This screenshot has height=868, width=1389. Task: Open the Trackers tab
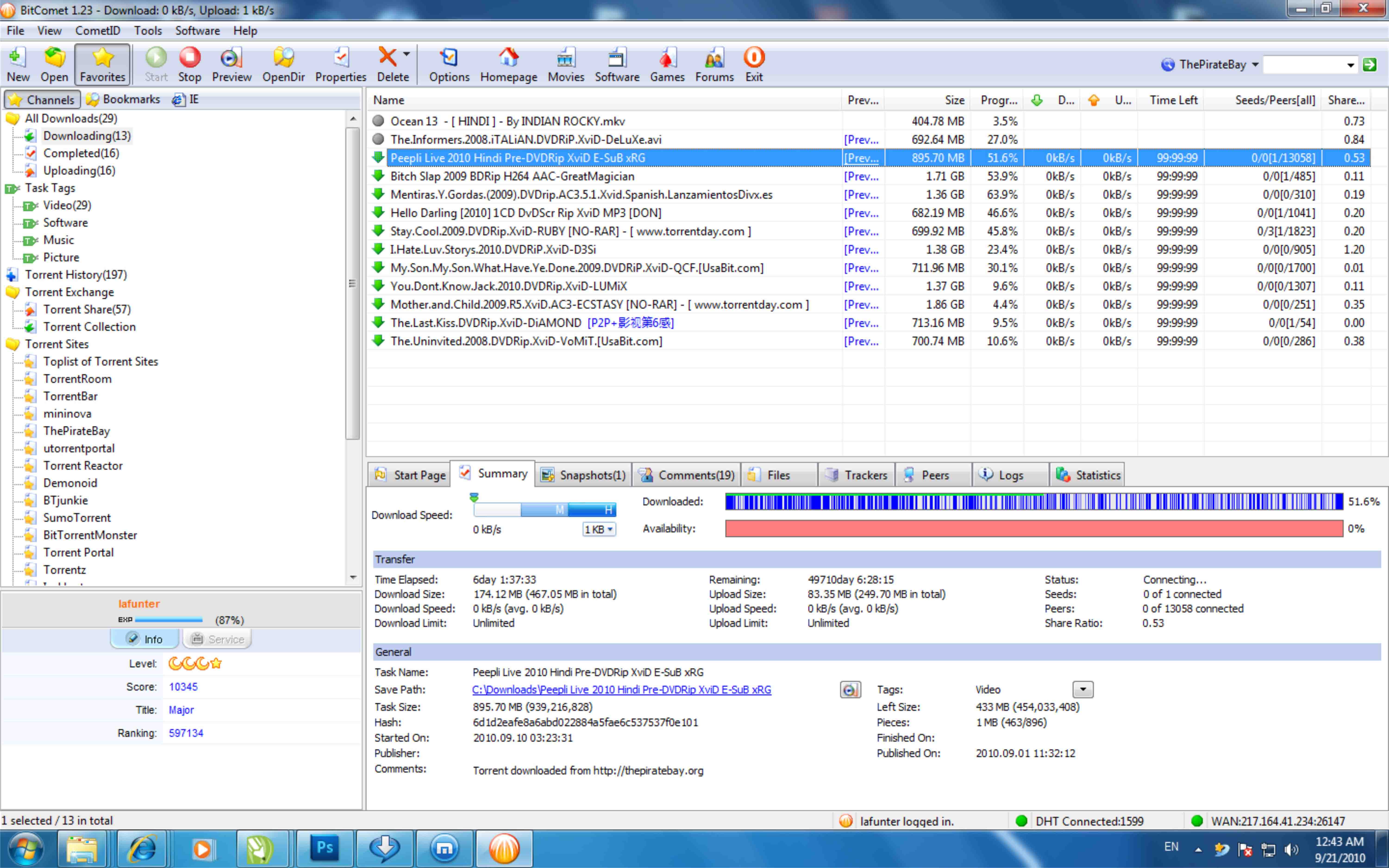point(856,475)
